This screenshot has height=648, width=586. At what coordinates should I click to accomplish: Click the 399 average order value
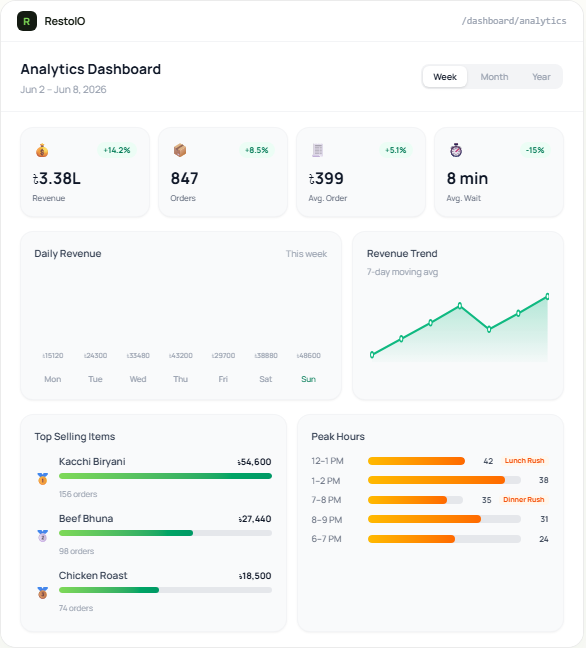click(326, 179)
